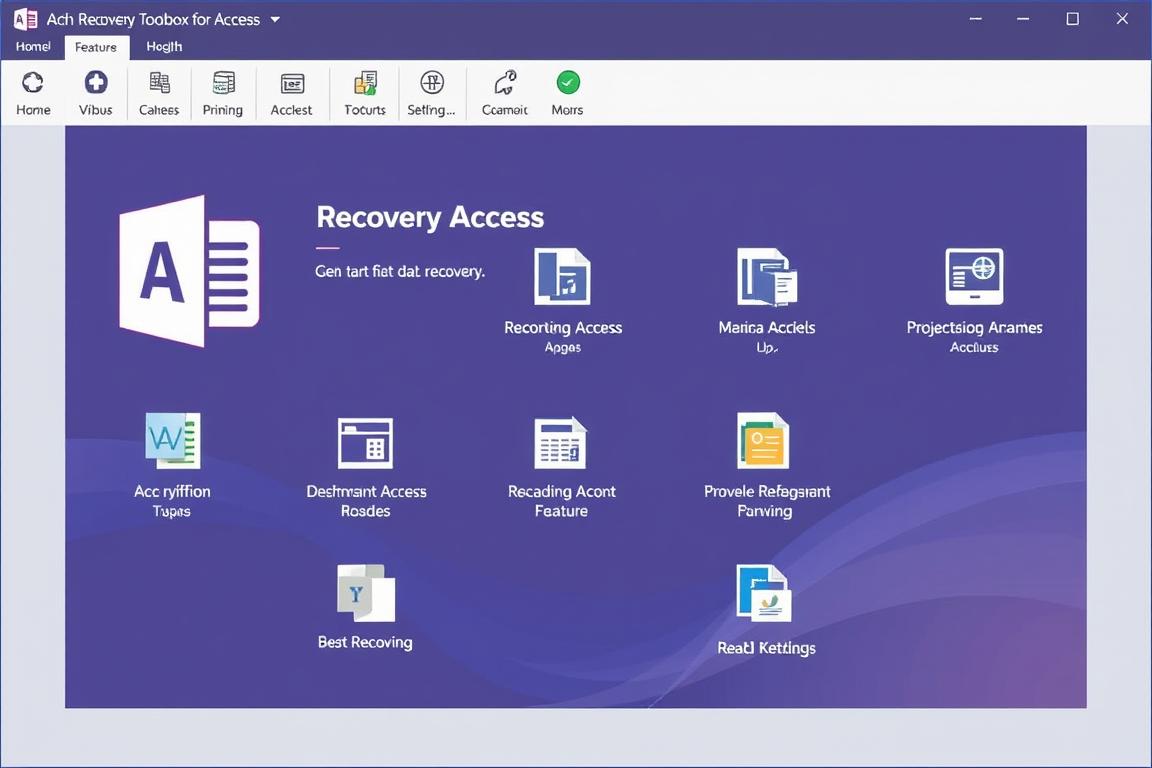Image resolution: width=1152 pixels, height=768 pixels.
Task: Open the Tocurts toolbar icon
Action: (365, 83)
